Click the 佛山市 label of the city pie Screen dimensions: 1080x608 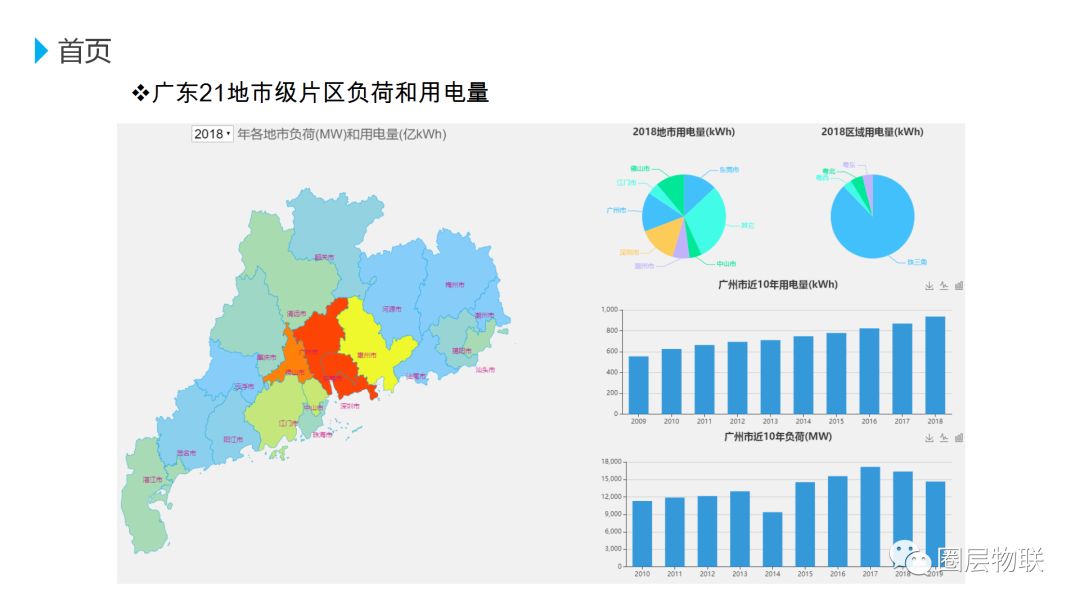click(x=640, y=168)
